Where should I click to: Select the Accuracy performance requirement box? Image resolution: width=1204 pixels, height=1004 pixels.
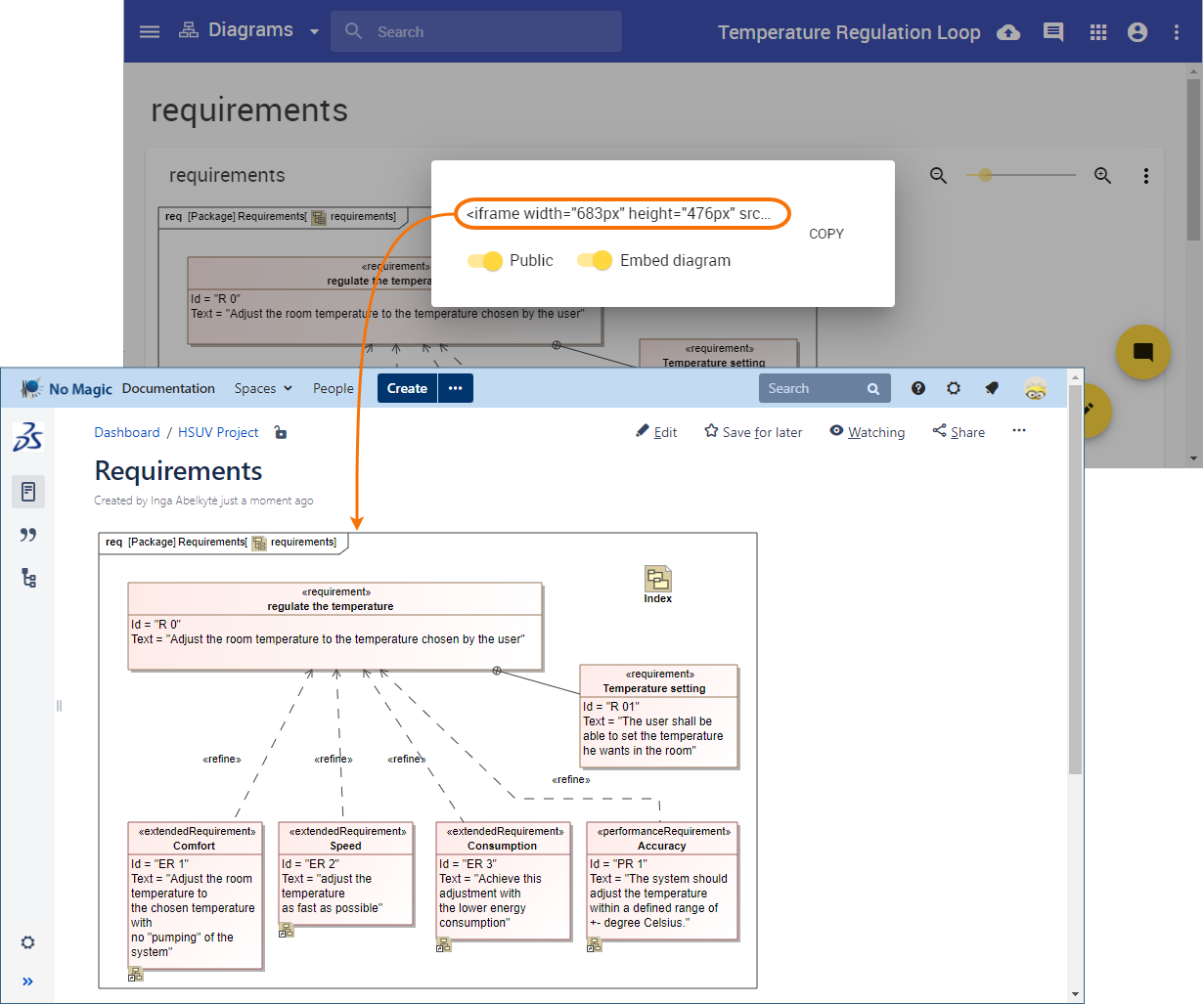(x=661, y=880)
